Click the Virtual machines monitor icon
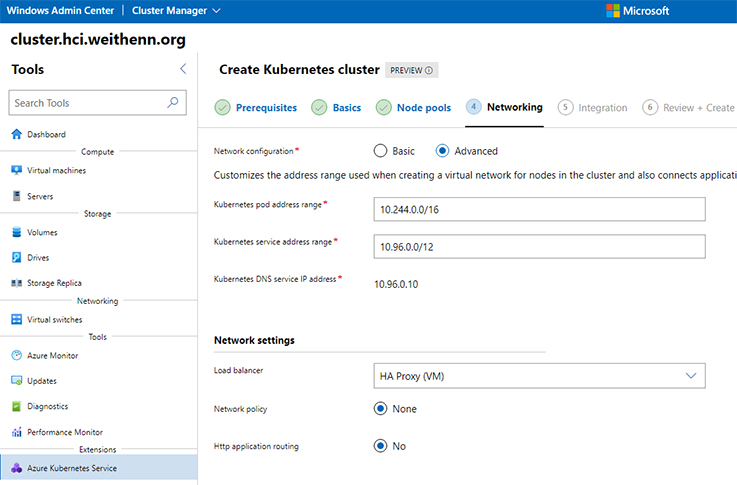This screenshot has height=485, width=737. (x=16, y=170)
